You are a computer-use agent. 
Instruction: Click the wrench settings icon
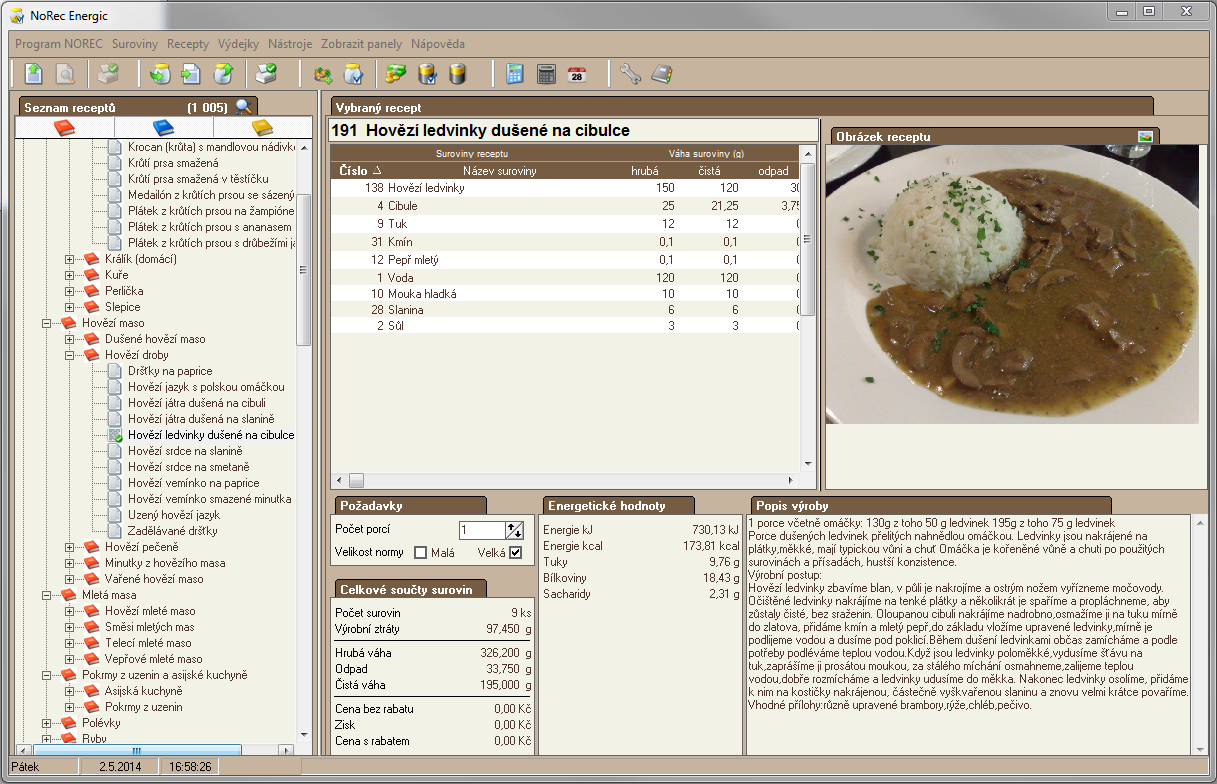pyautogui.click(x=630, y=74)
